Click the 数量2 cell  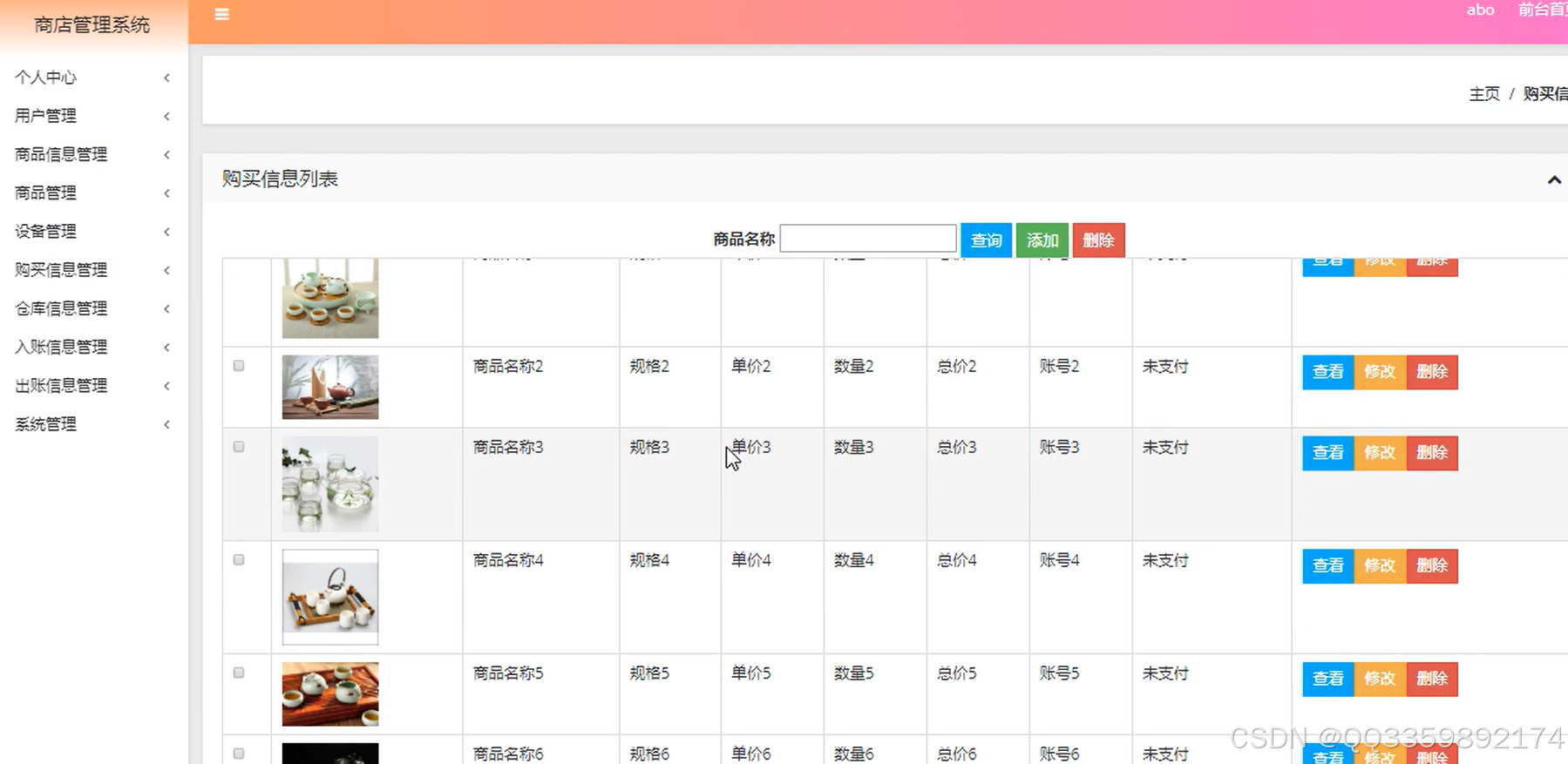coord(854,367)
